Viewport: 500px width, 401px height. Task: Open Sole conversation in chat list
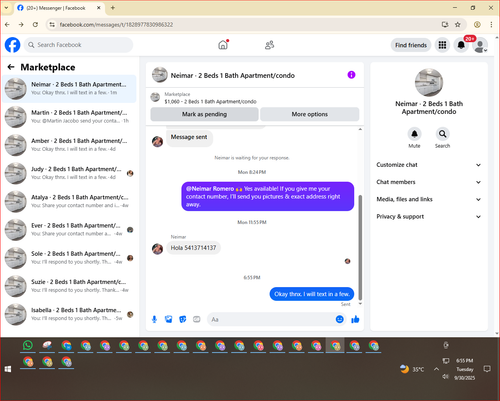click(69, 258)
